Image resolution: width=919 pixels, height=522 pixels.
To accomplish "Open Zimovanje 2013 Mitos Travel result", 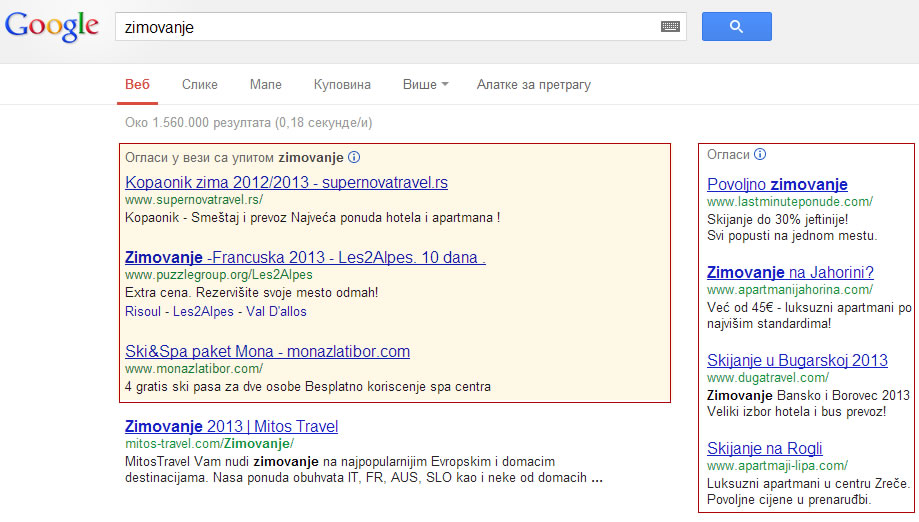I will [x=232, y=425].
